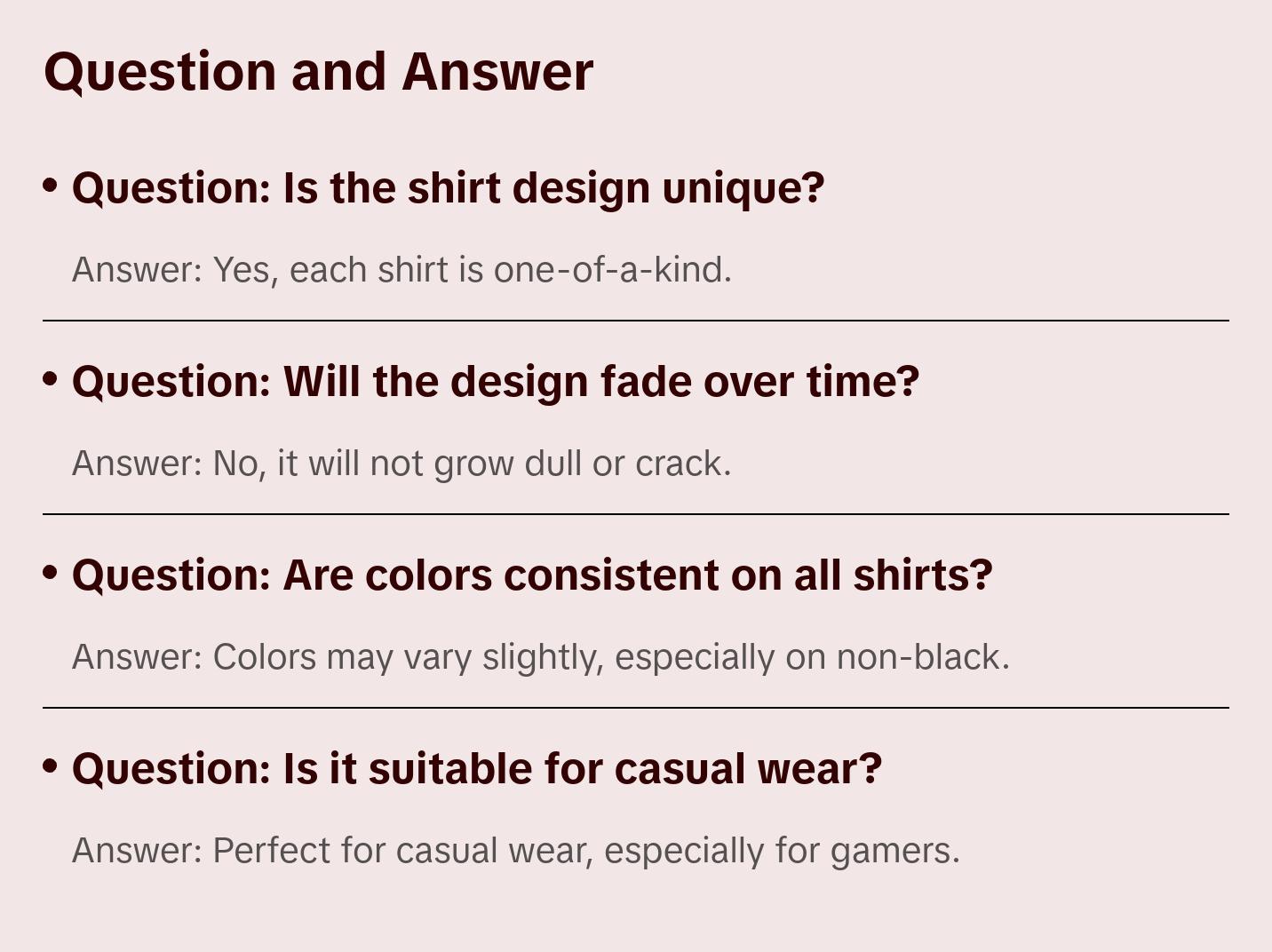Click the divider line below the dull or crack answer
Screen dimensions: 1272x952
pyautogui.click(x=636, y=514)
